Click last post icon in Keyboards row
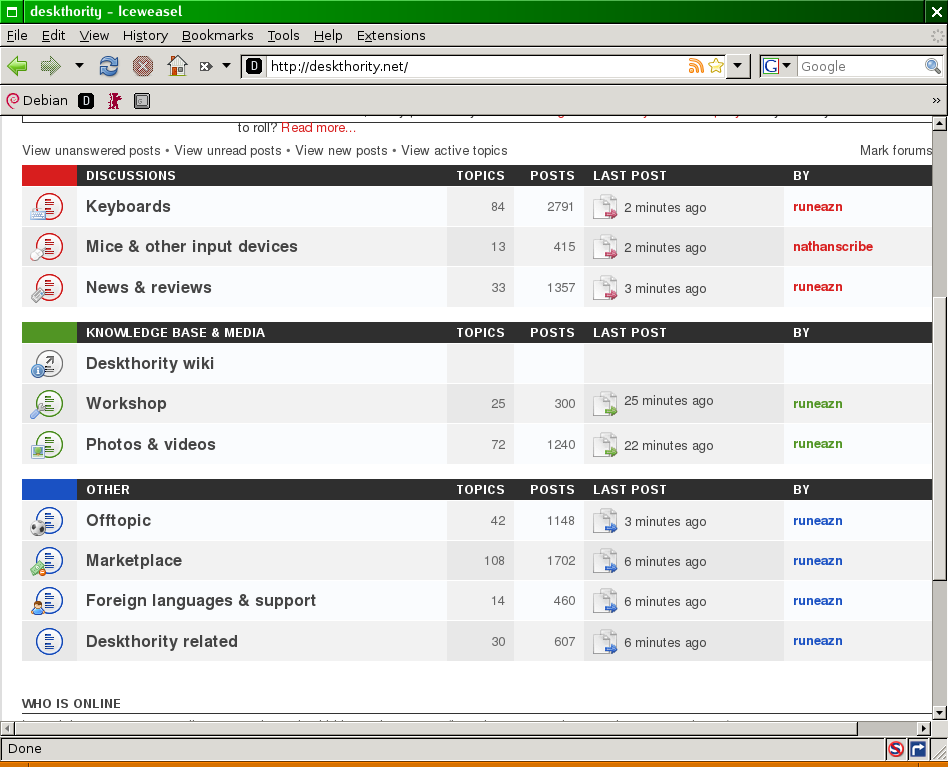The width and height of the screenshot is (948, 767). pos(604,207)
